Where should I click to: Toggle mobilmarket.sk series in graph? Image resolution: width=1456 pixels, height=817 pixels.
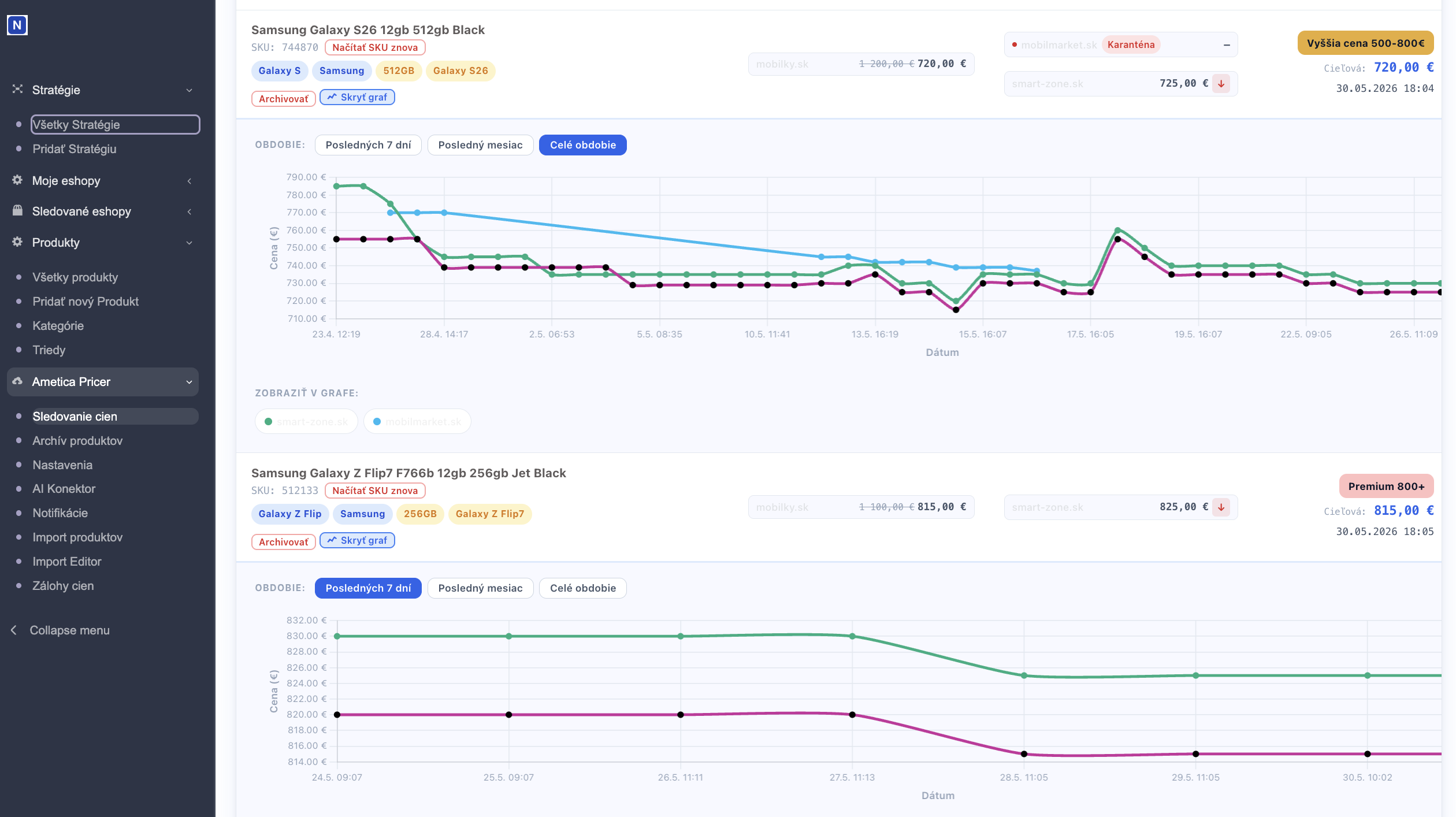pos(417,422)
